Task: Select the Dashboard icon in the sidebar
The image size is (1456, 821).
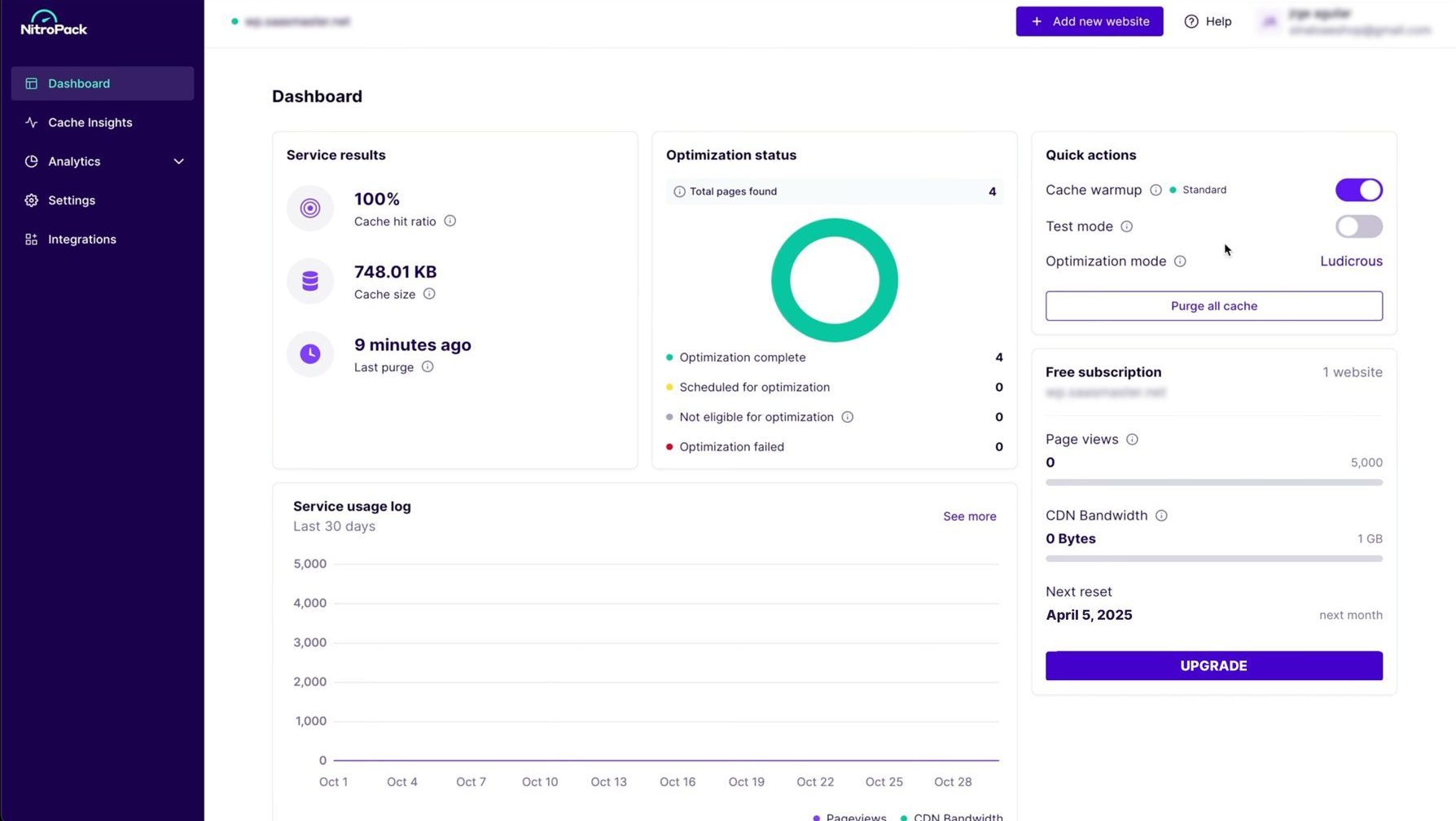Action: tap(31, 83)
